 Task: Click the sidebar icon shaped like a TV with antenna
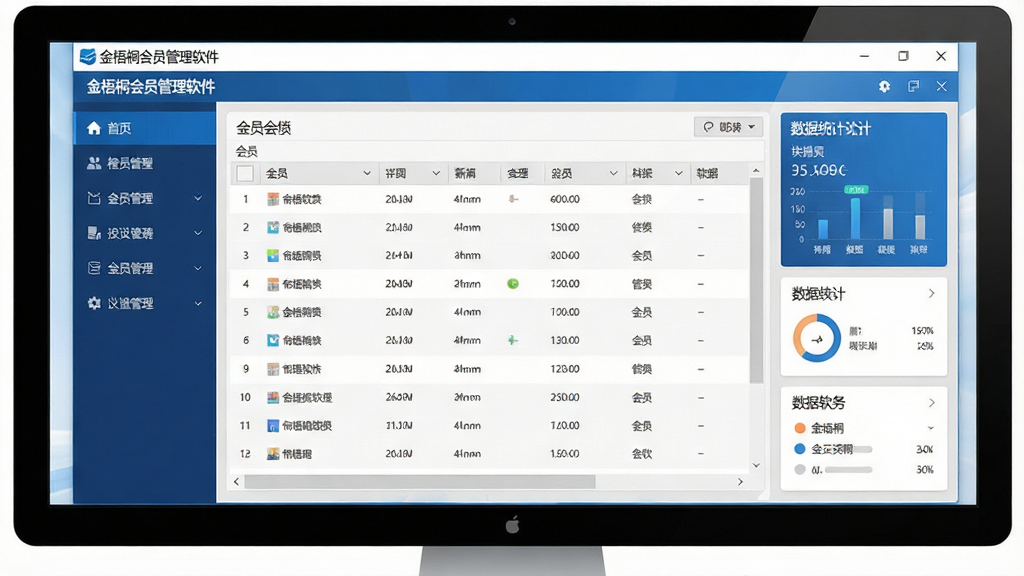(94, 198)
